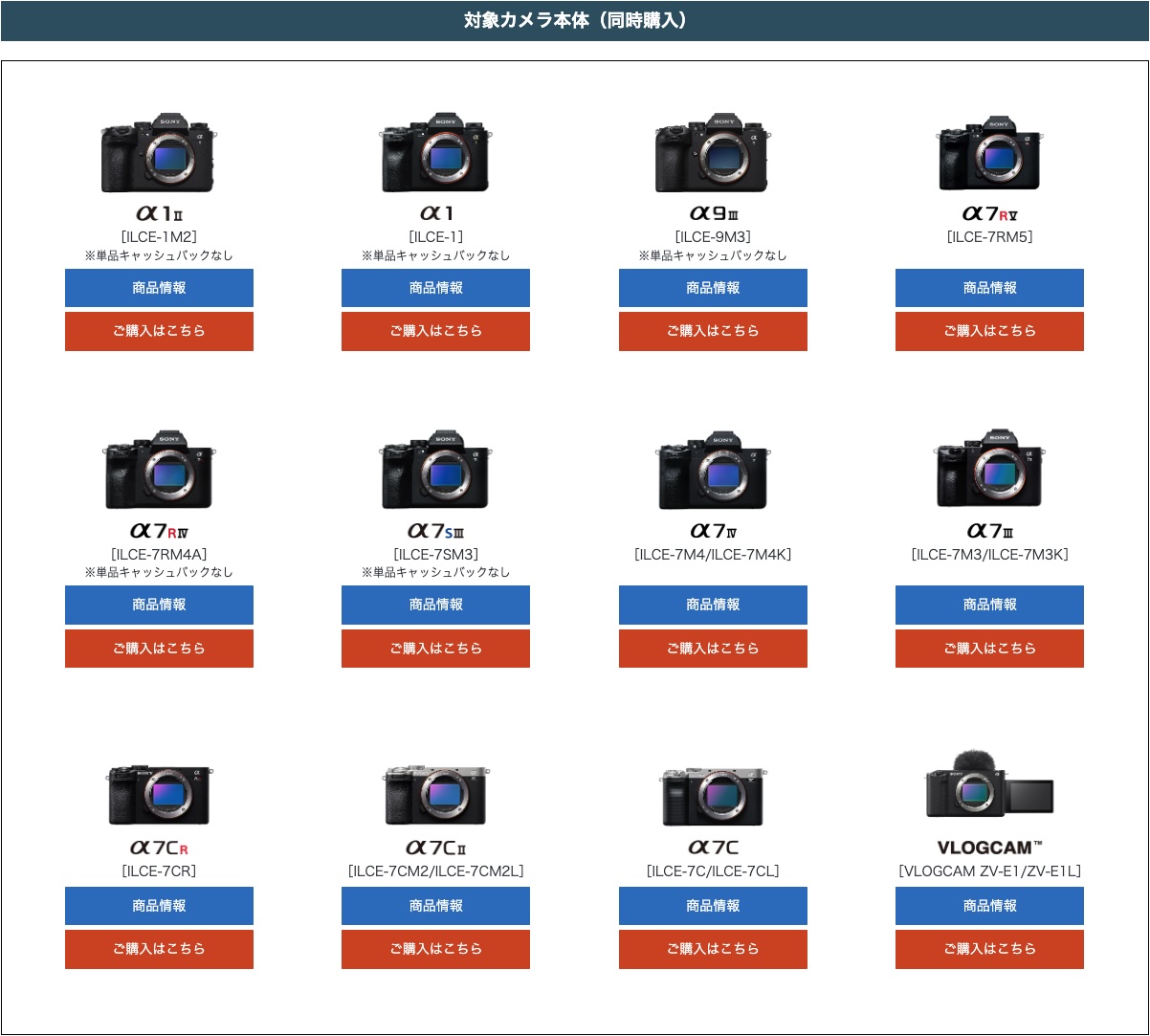Image resolution: width=1150 pixels, height=1036 pixels.
Task: Open 商品情報 for ILCE-7M4/ILCE-7M4K
Action: [713, 605]
